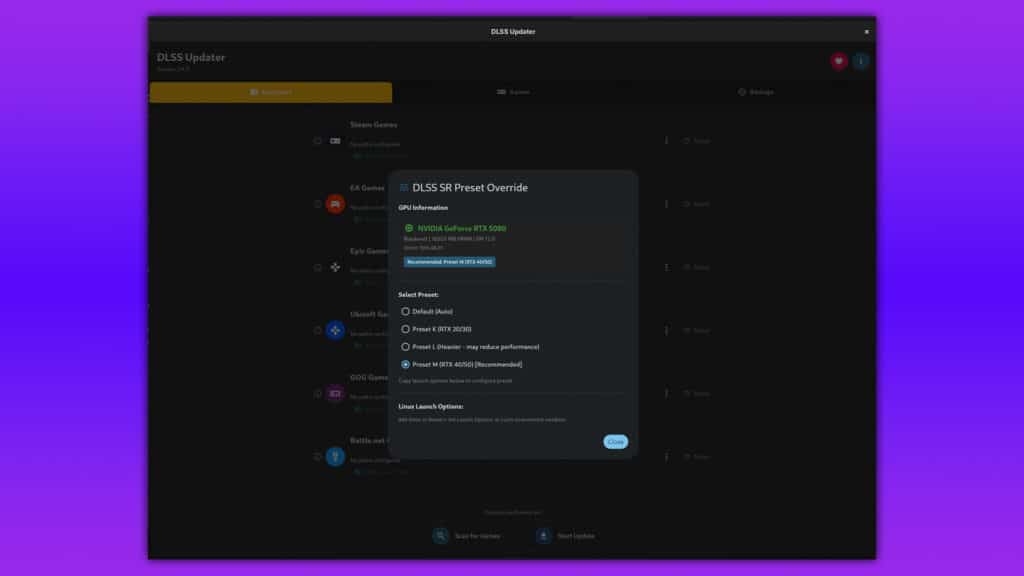Select Preset K (RTX 20/30)

(x=405, y=329)
